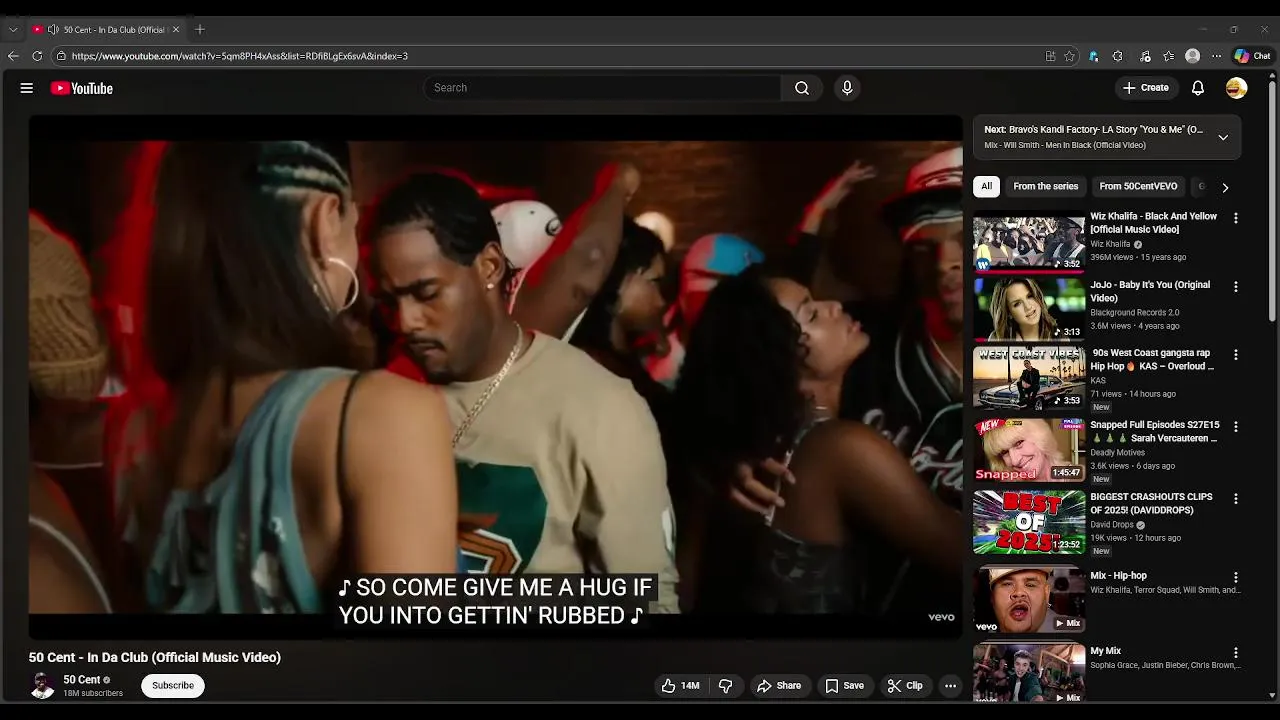Viewport: 1280px width, 720px height.
Task: Open the Create button
Action: [x=1145, y=88]
